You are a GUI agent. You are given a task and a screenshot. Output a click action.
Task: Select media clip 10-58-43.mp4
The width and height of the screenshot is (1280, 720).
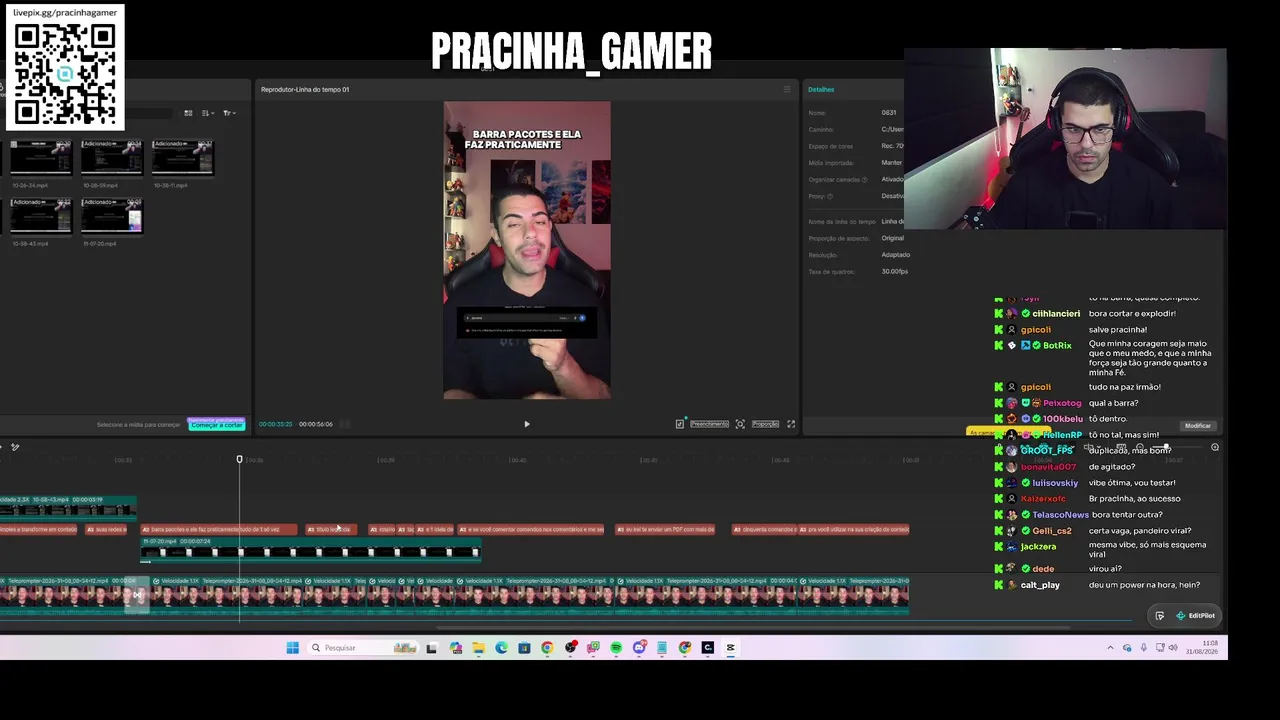pyautogui.click(x=41, y=216)
